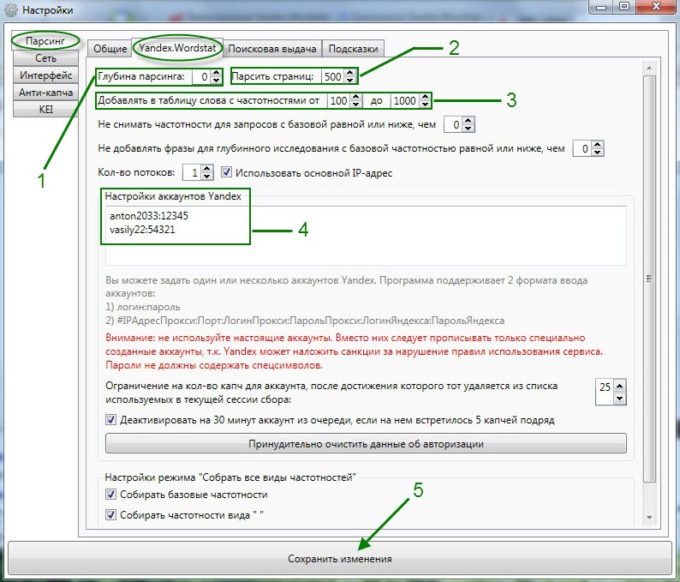Image resolution: width=680 pixels, height=582 pixels.
Task: Click the scrollbar down arrow
Action: (x=649, y=517)
